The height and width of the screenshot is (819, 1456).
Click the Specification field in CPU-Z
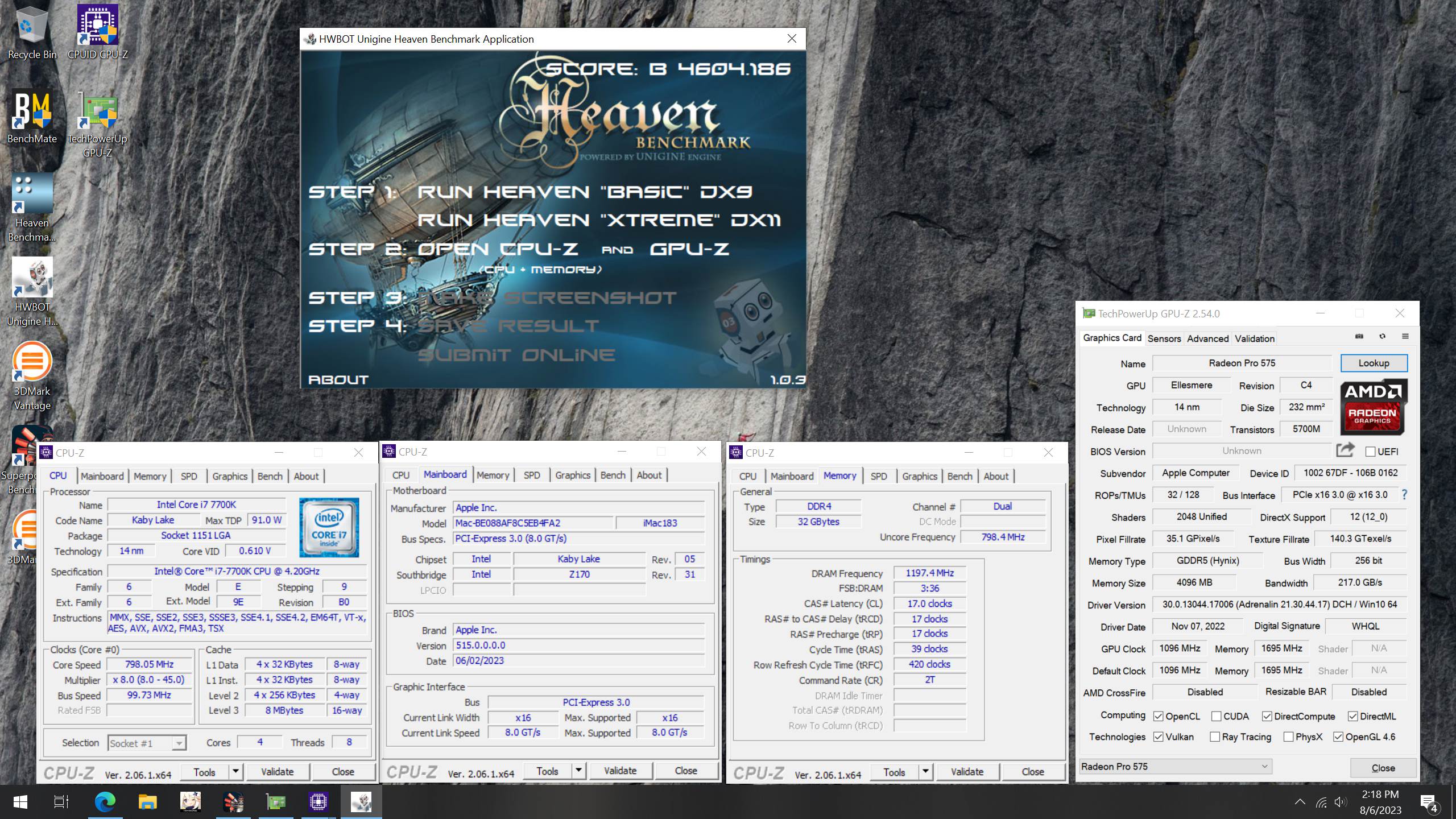[x=237, y=571]
